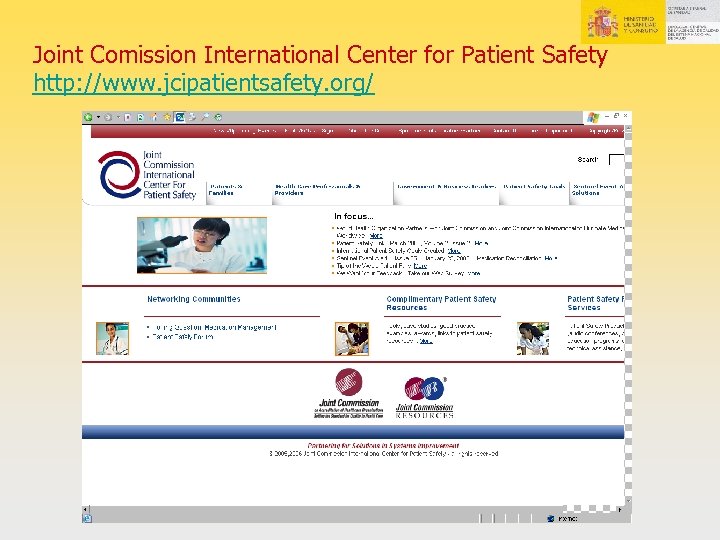Click the nurse thumbnail beside Patient Safety Services
720x540 pixels.
[533, 338]
